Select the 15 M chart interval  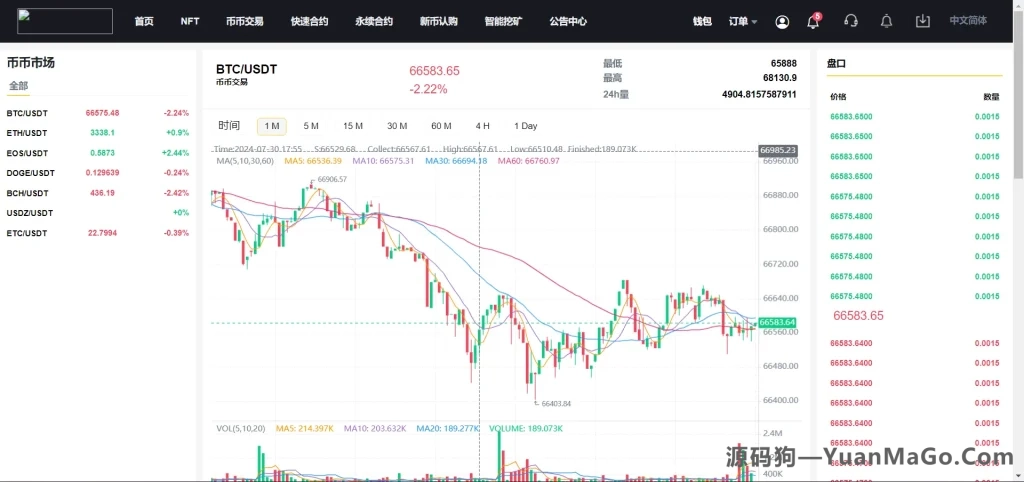(x=353, y=126)
